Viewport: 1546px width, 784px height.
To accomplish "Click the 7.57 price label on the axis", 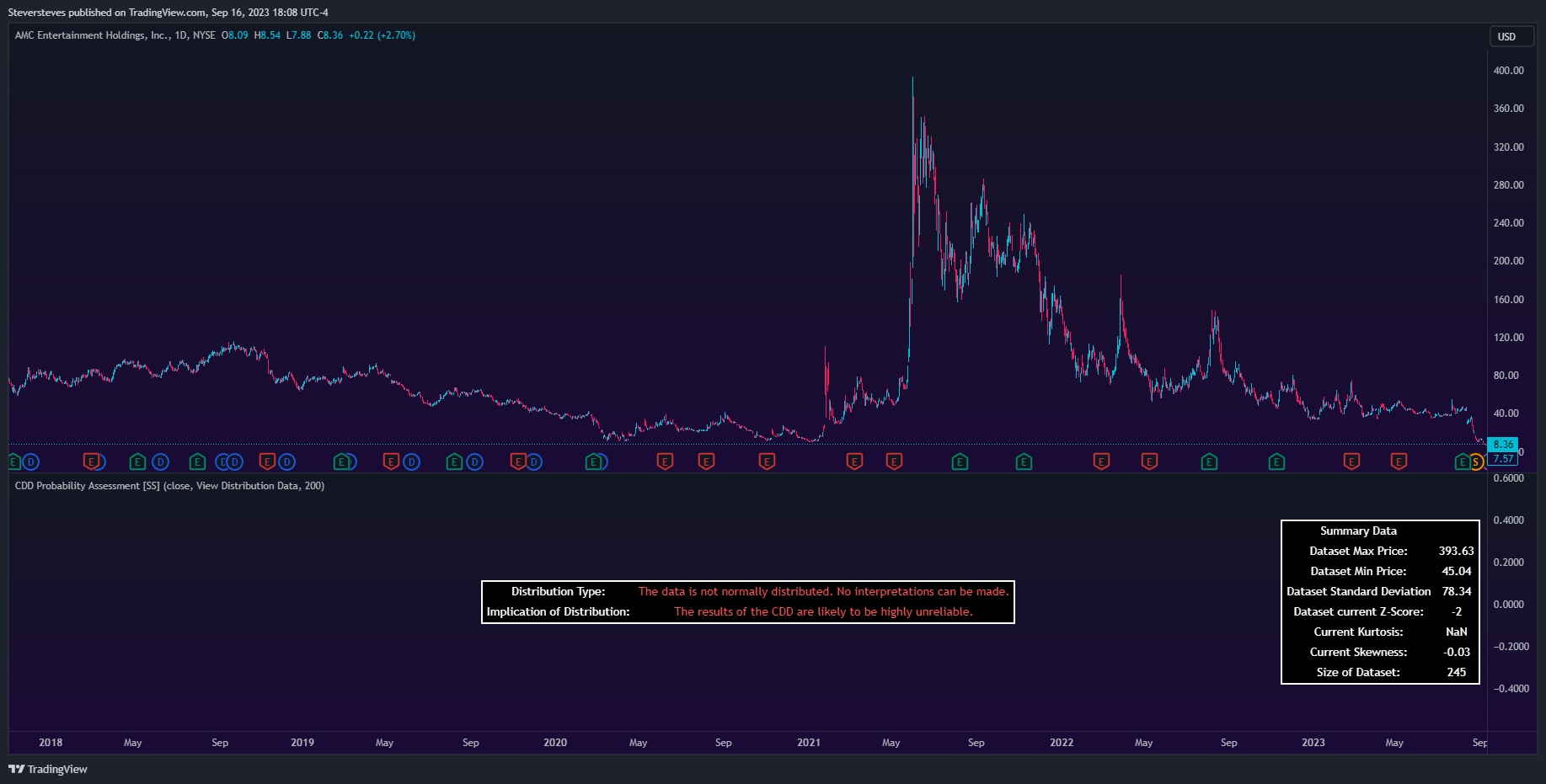I will click(x=1503, y=459).
